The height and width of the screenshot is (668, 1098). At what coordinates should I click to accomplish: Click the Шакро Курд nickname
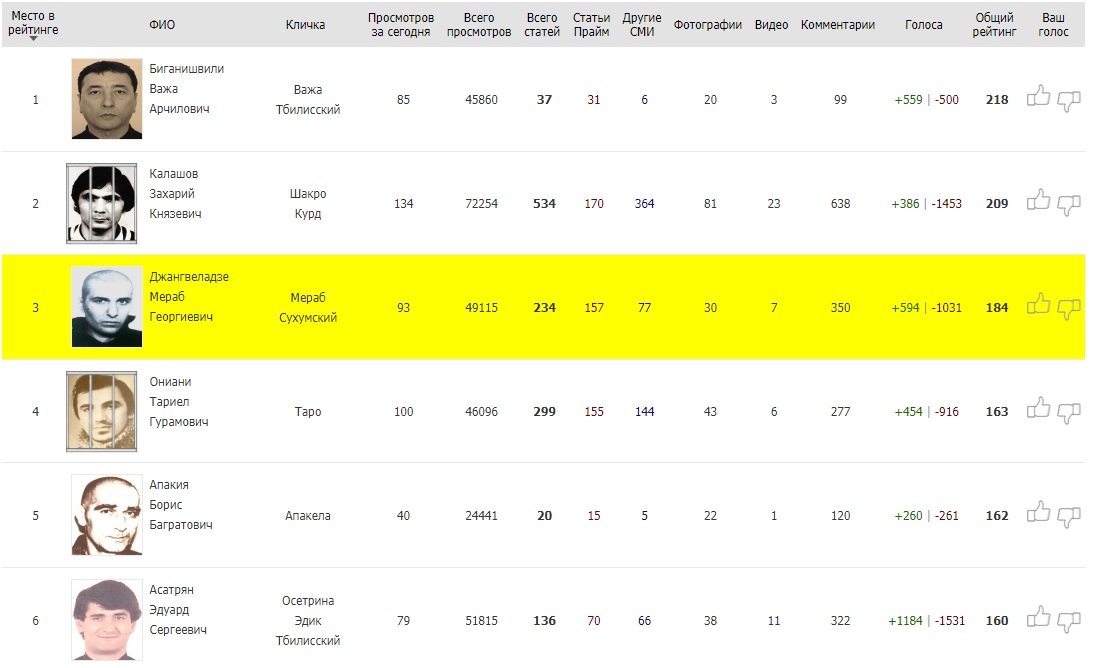tap(307, 204)
